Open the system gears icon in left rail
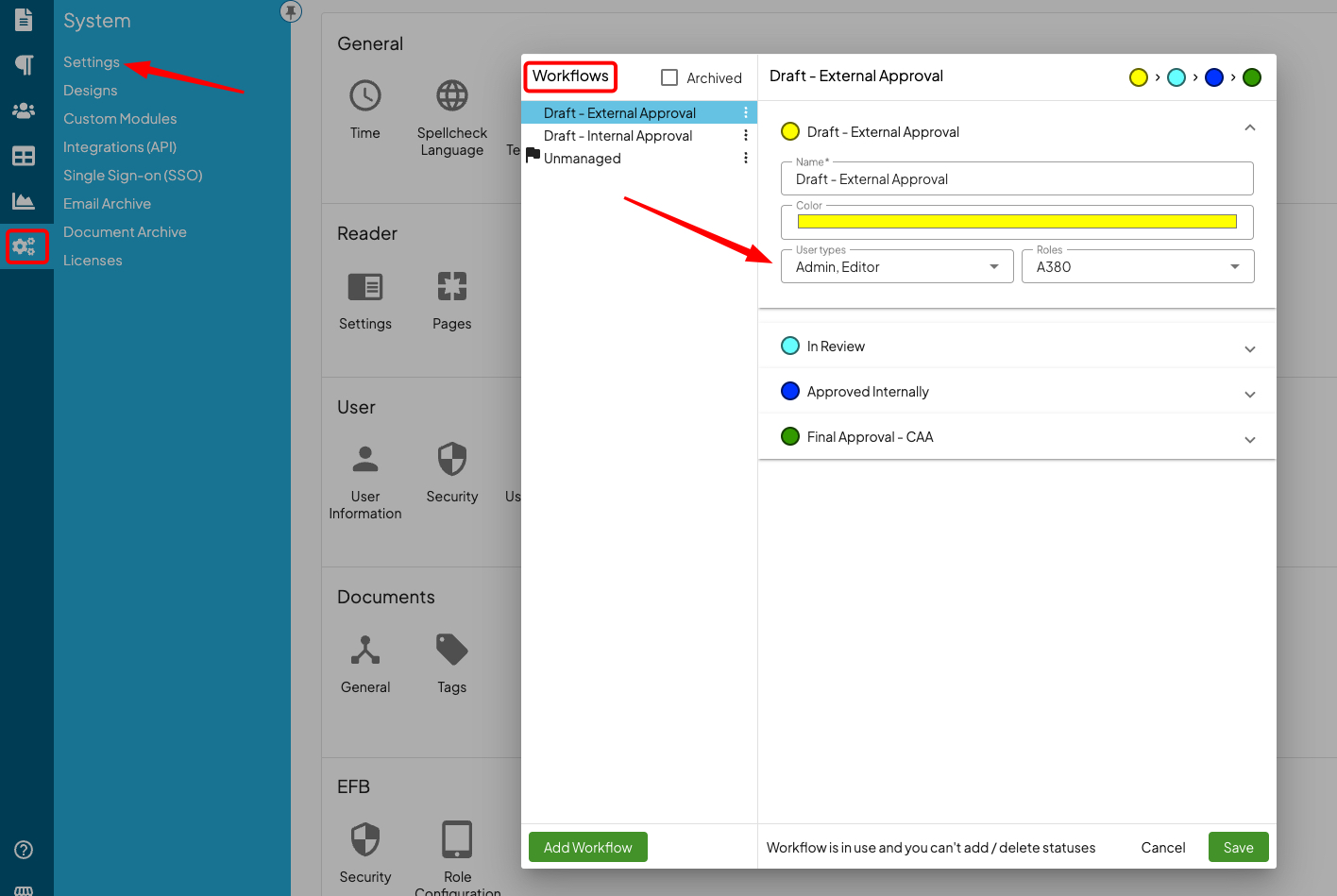 click(x=25, y=246)
